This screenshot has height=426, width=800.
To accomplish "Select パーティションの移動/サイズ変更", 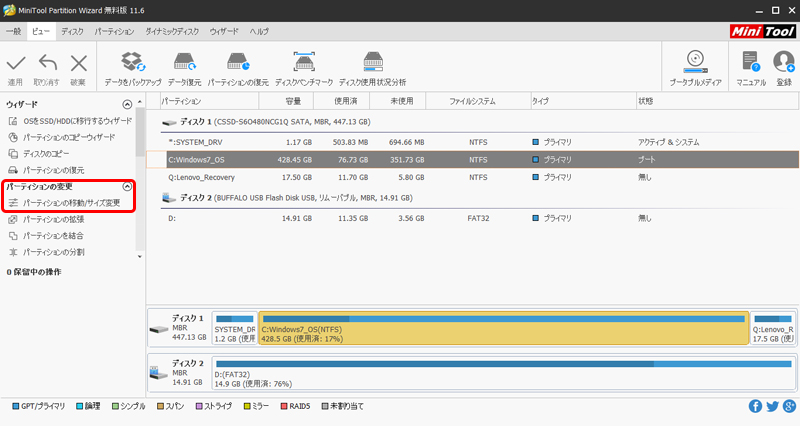I will (x=64, y=203).
